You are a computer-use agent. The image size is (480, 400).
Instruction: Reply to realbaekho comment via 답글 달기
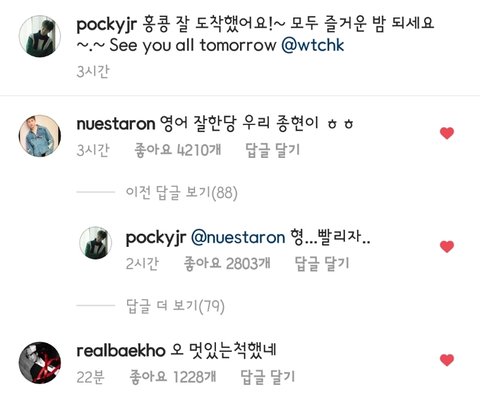tap(268, 377)
